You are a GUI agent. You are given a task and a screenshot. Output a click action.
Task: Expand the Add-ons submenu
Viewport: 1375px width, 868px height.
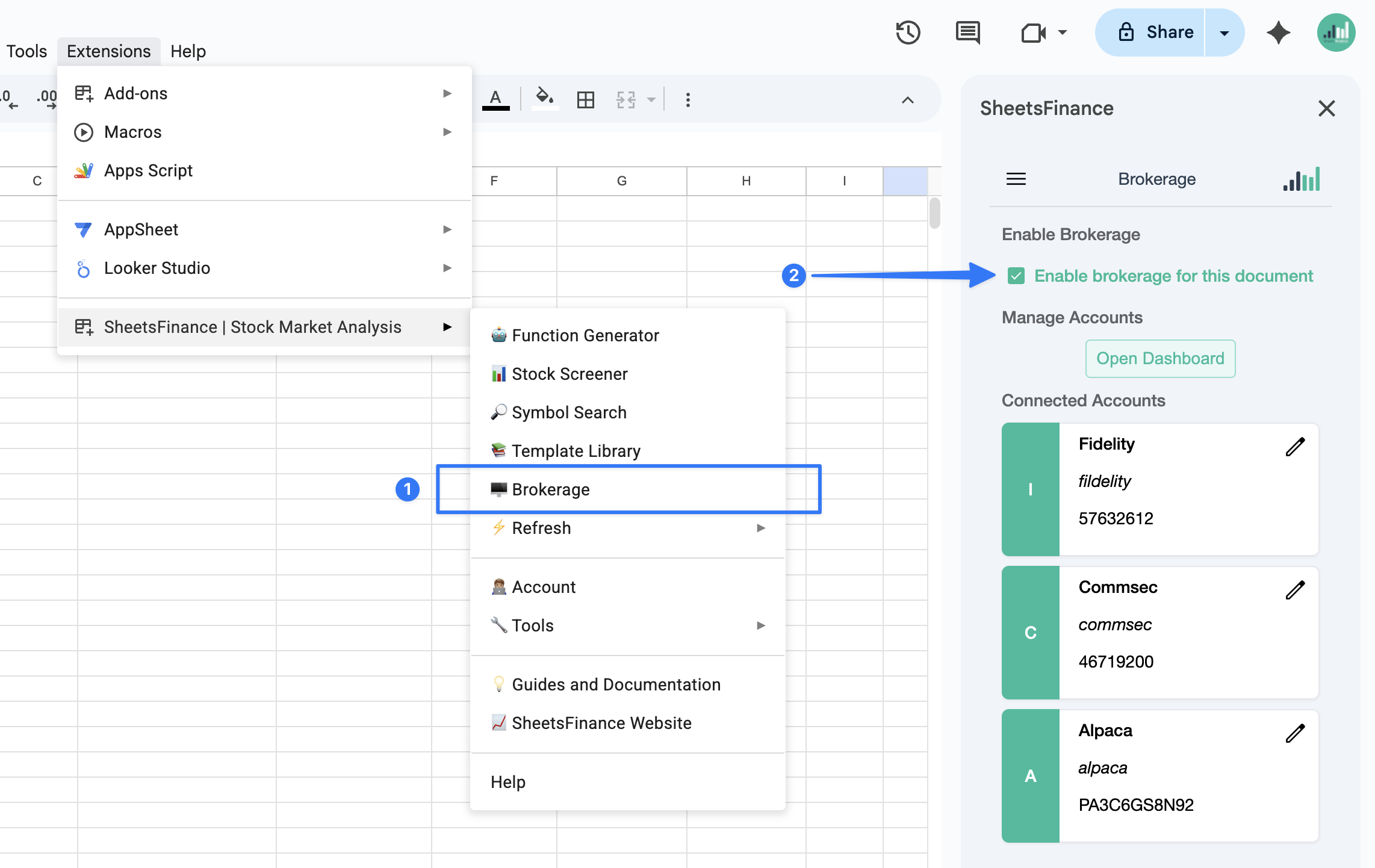264,93
